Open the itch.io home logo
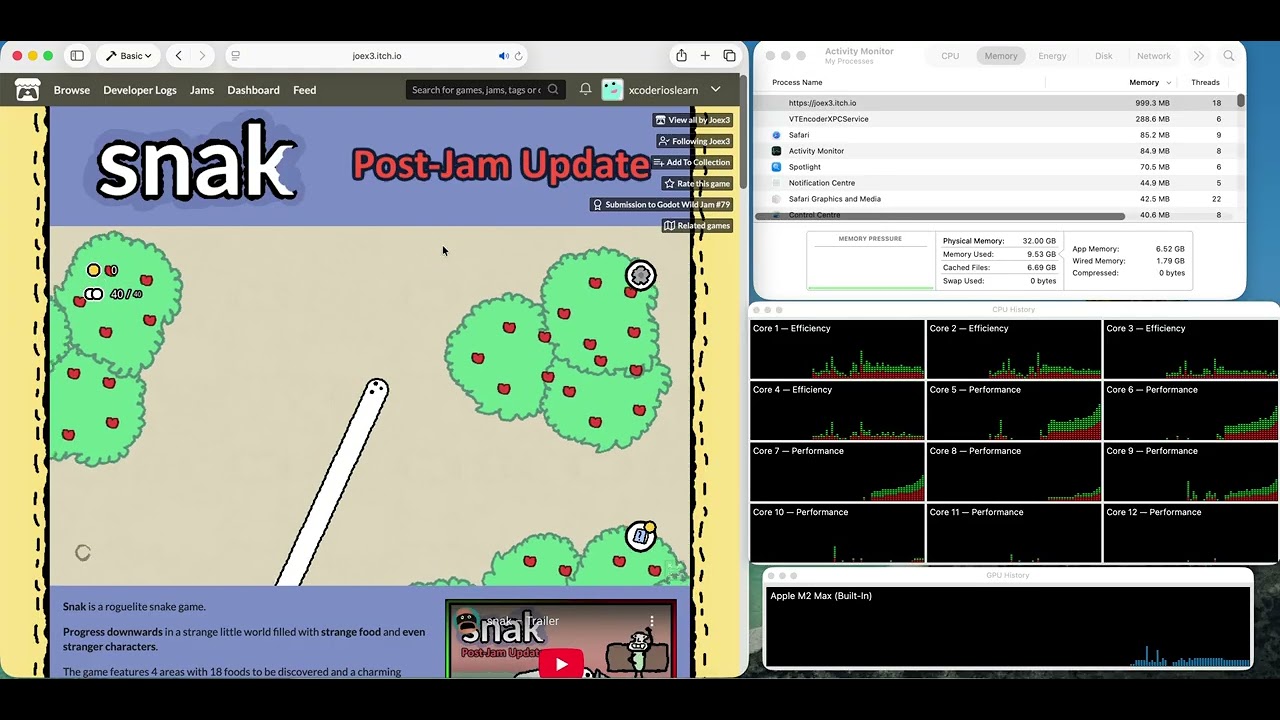 (x=27, y=90)
